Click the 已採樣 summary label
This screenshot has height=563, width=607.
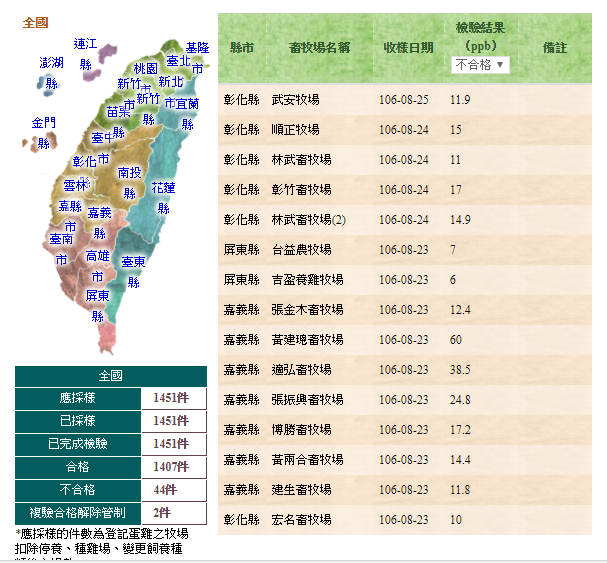[77, 421]
